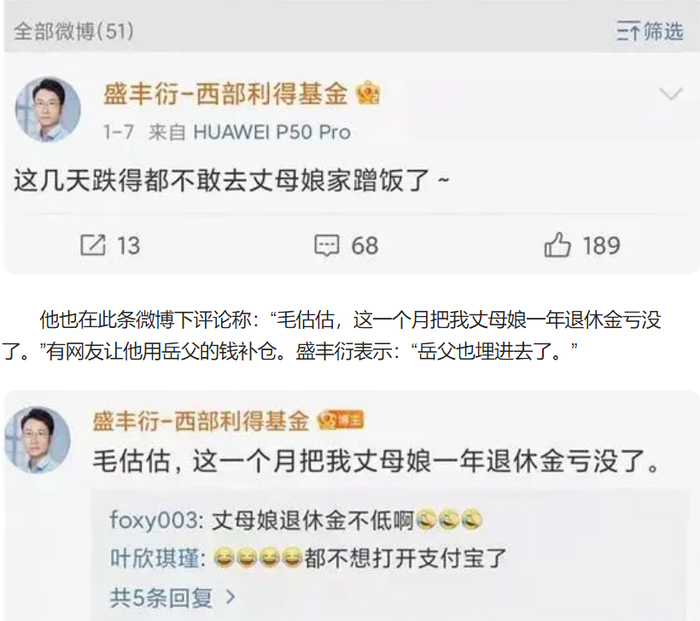Expand the post options chevron
Image resolution: width=700 pixels, height=621 pixels.
671,94
